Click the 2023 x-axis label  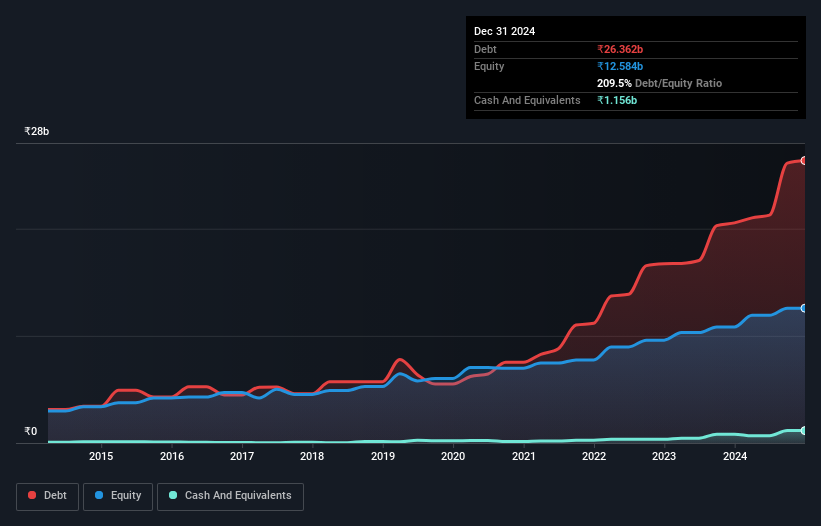(664, 456)
